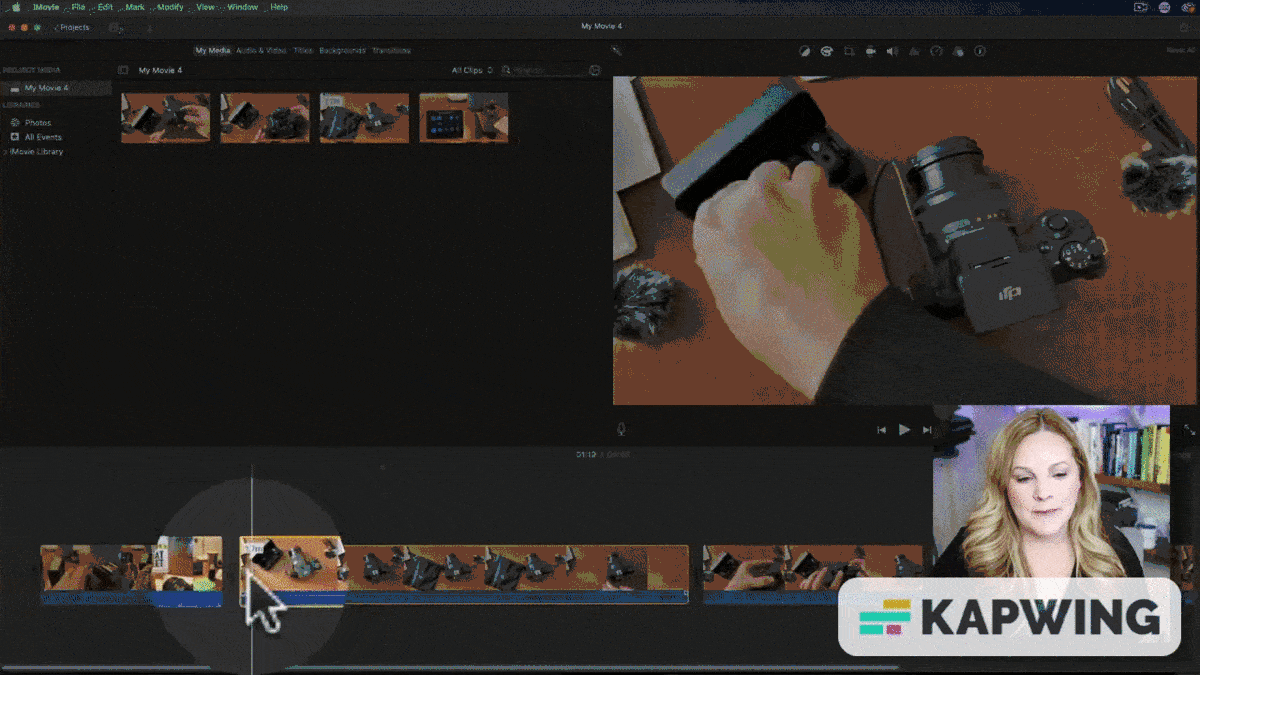Open the color correction palette tool

[827, 51]
